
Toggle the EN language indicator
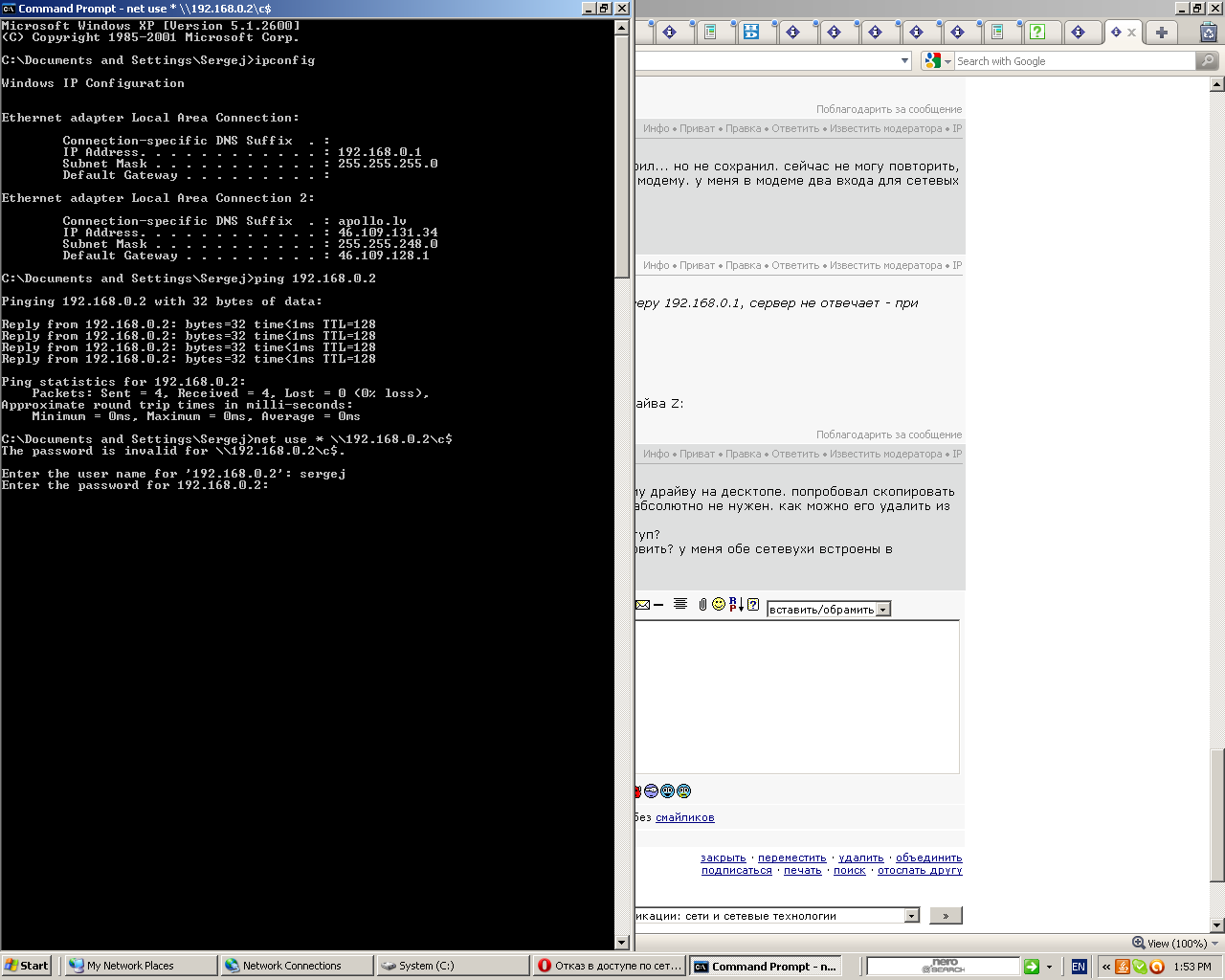tap(1079, 967)
